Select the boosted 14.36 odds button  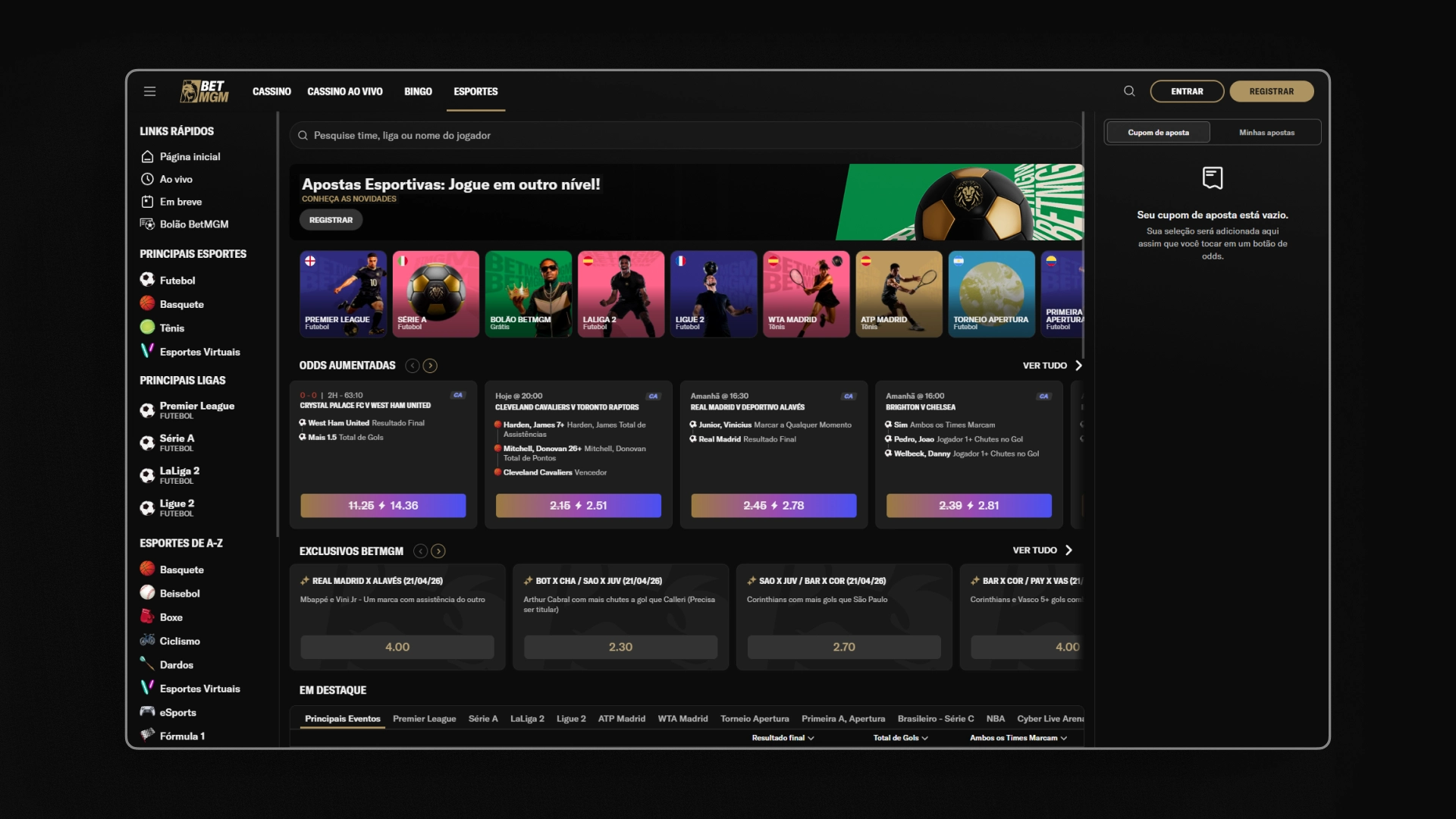(x=383, y=506)
